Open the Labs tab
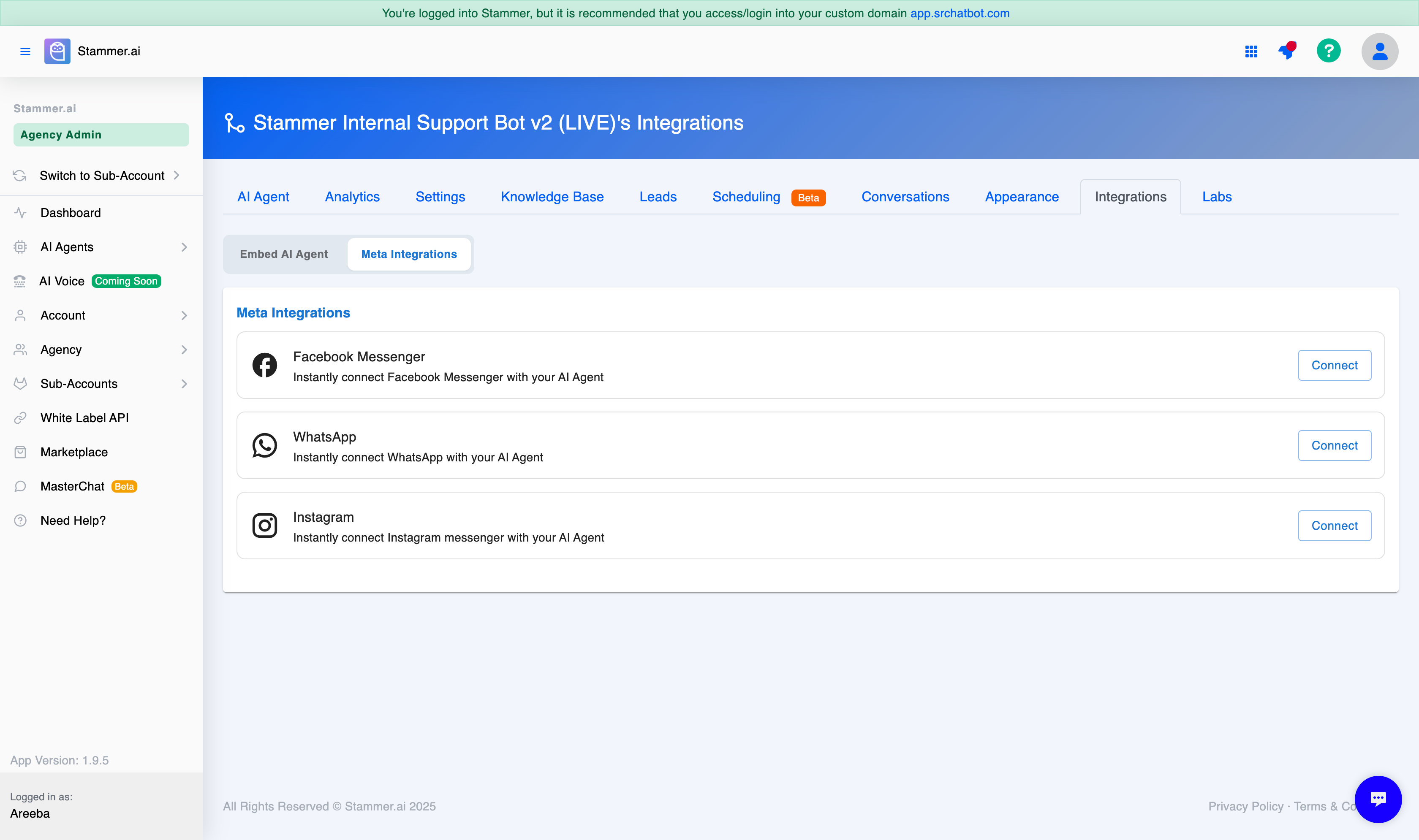 point(1217,197)
